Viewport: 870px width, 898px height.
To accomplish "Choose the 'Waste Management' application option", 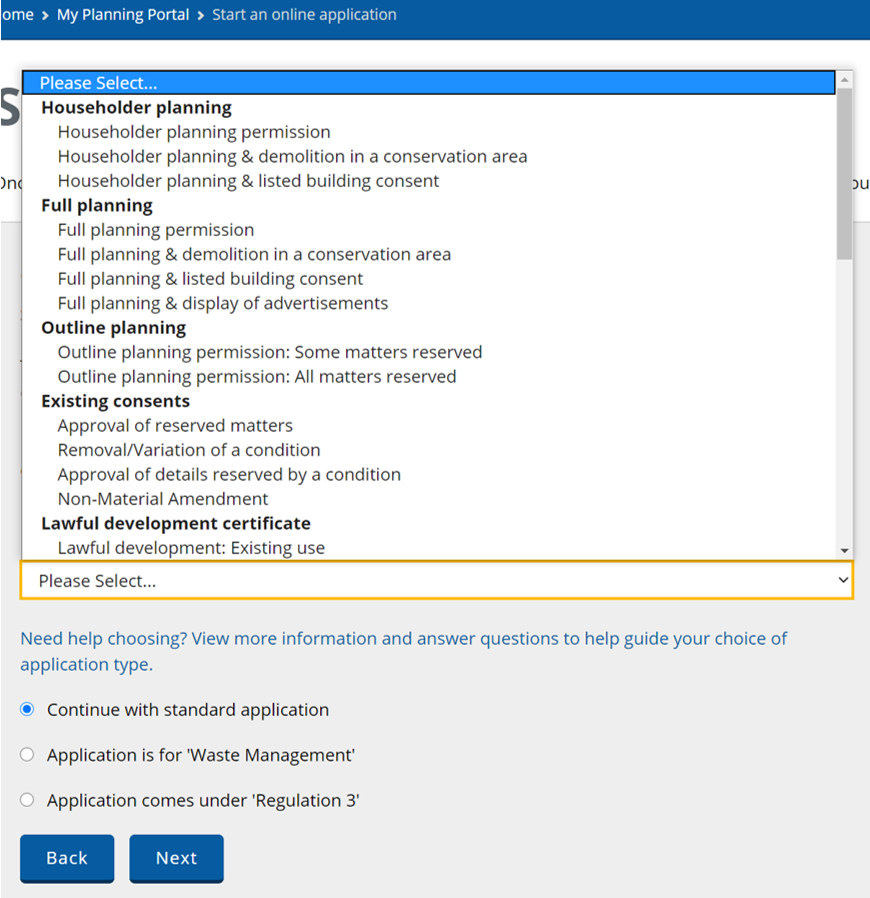I will 27,755.
